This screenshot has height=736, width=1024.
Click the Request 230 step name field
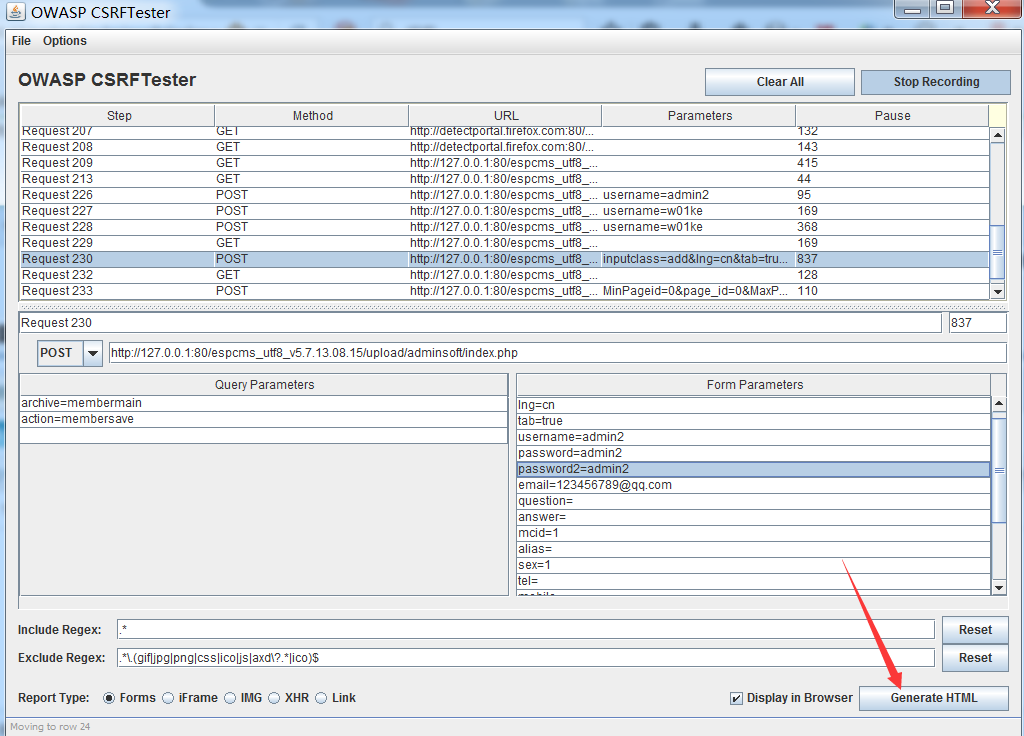tap(480, 323)
